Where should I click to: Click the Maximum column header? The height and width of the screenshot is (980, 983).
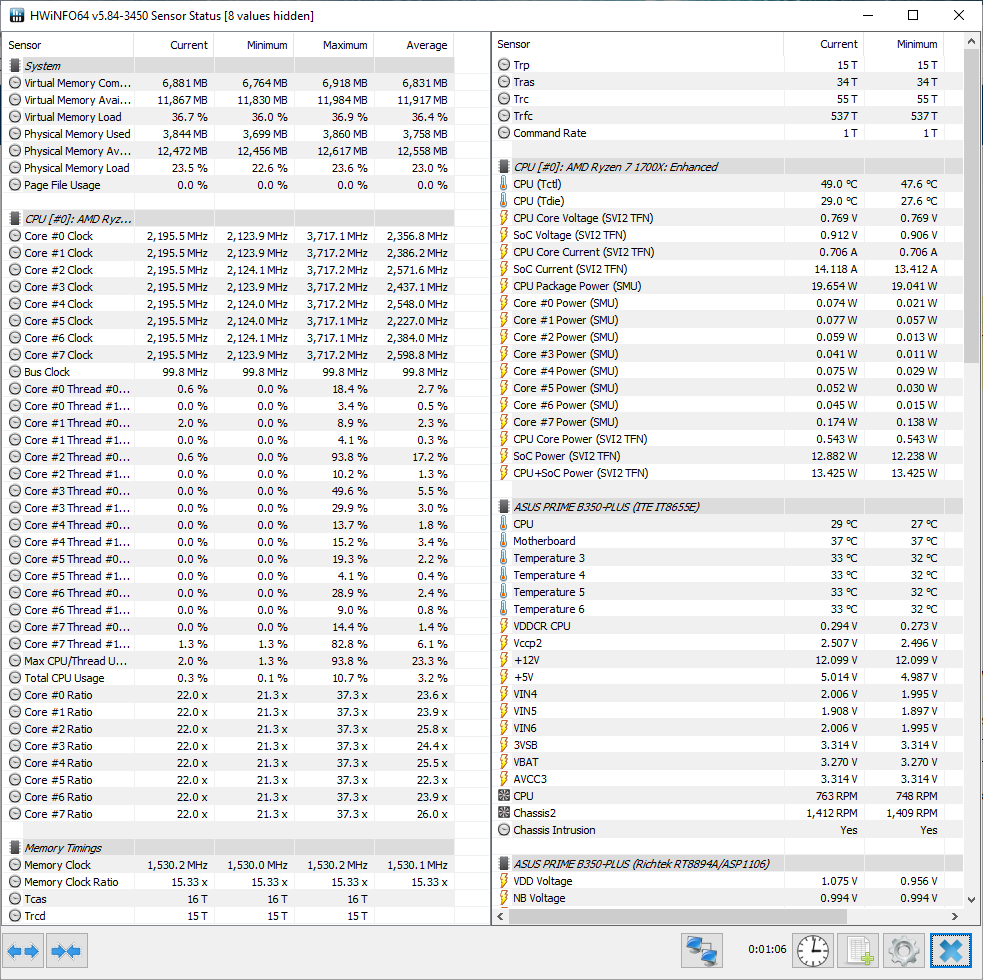tap(334, 45)
